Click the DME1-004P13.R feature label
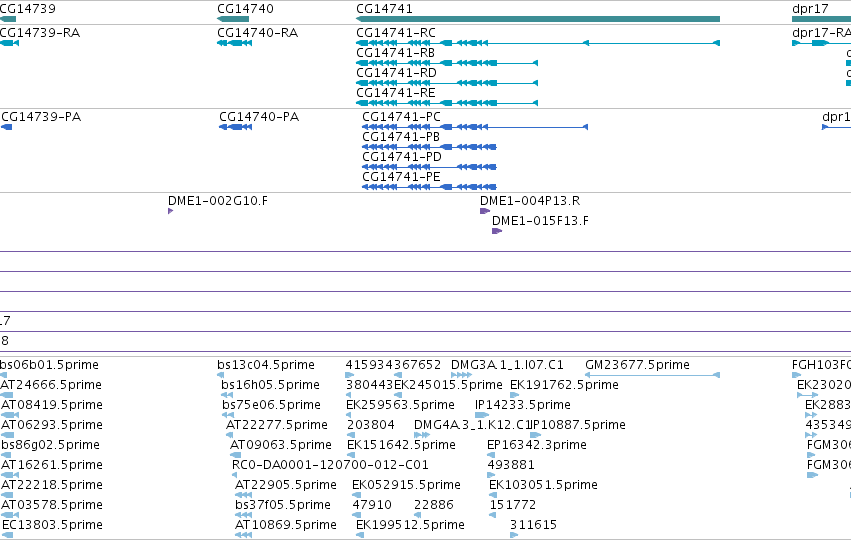 [x=530, y=201]
